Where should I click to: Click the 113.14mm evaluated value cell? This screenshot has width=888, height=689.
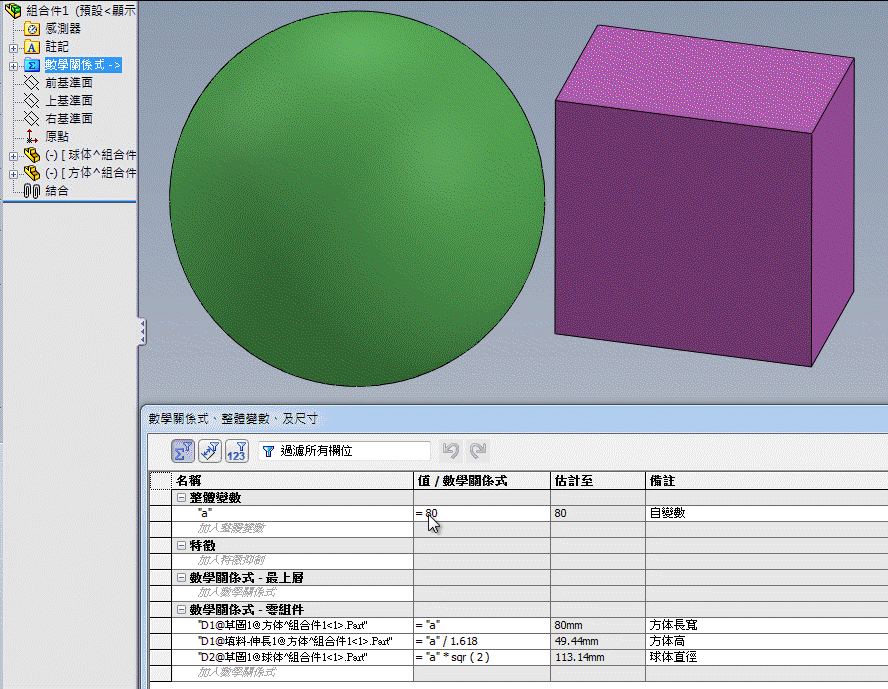tap(598, 657)
